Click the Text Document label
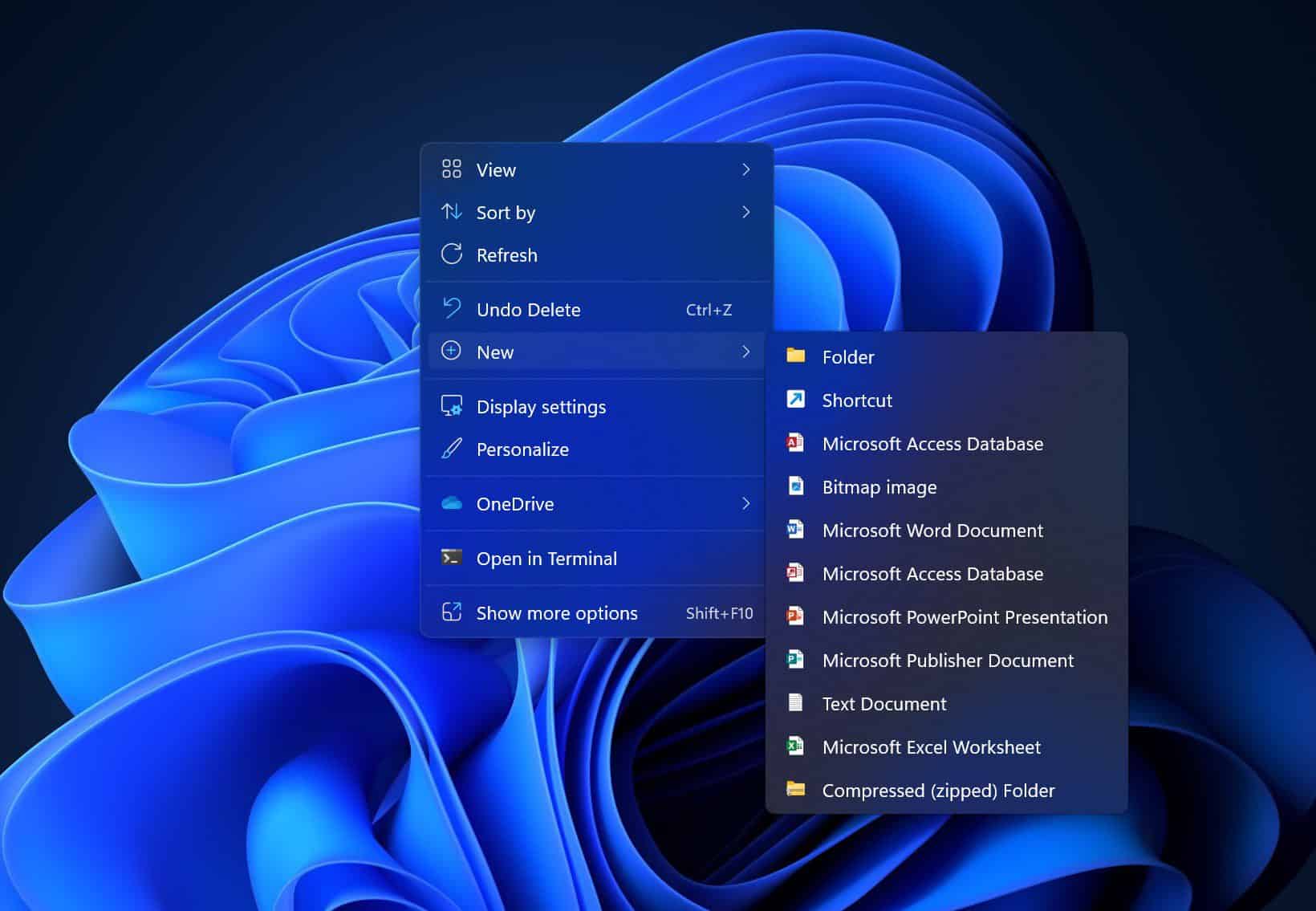Screen dimensions: 1316x911 pos(884,704)
